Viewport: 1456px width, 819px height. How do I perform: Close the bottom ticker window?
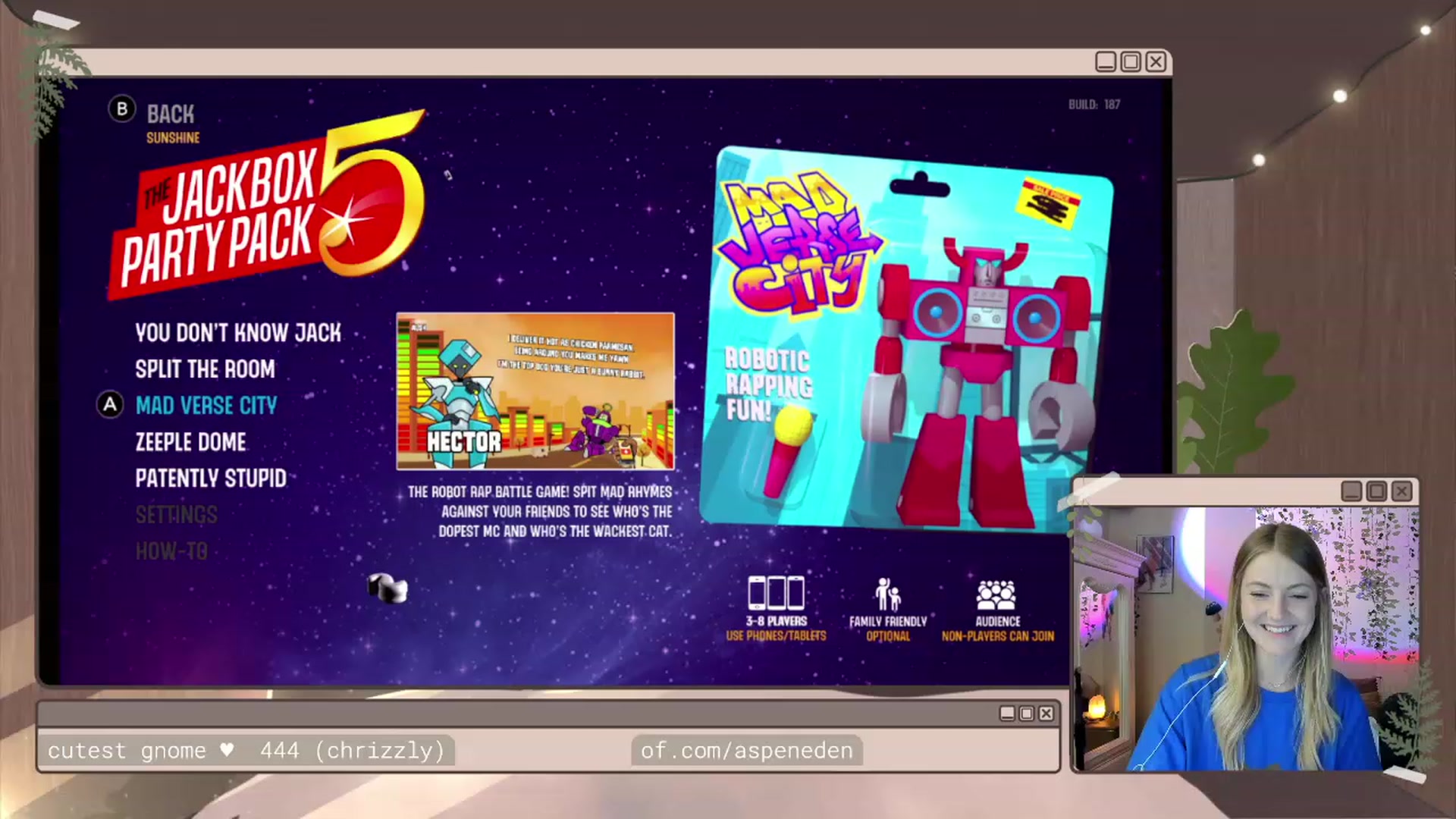click(x=1046, y=714)
